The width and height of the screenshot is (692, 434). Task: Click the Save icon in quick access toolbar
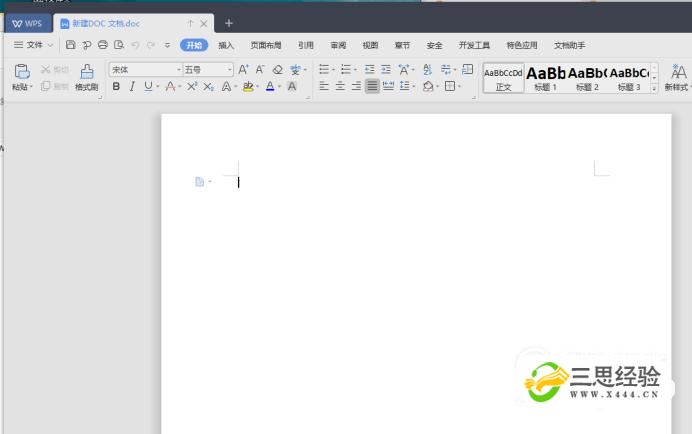pos(70,45)
